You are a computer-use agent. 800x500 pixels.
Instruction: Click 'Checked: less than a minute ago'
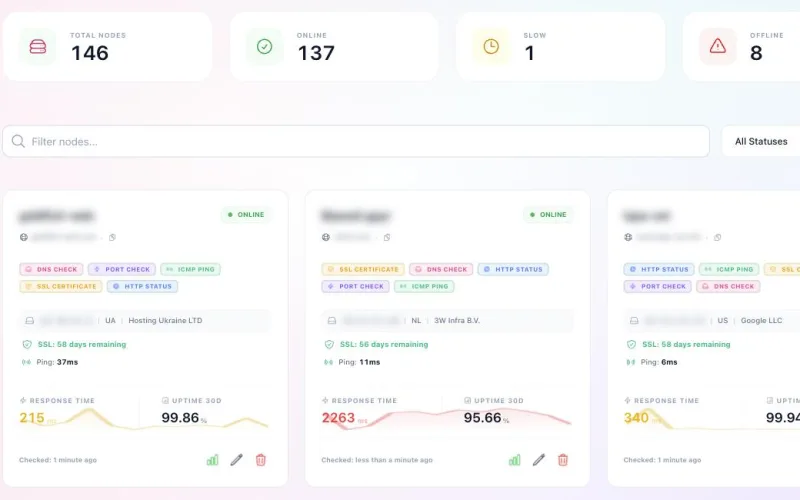[377, 460]
